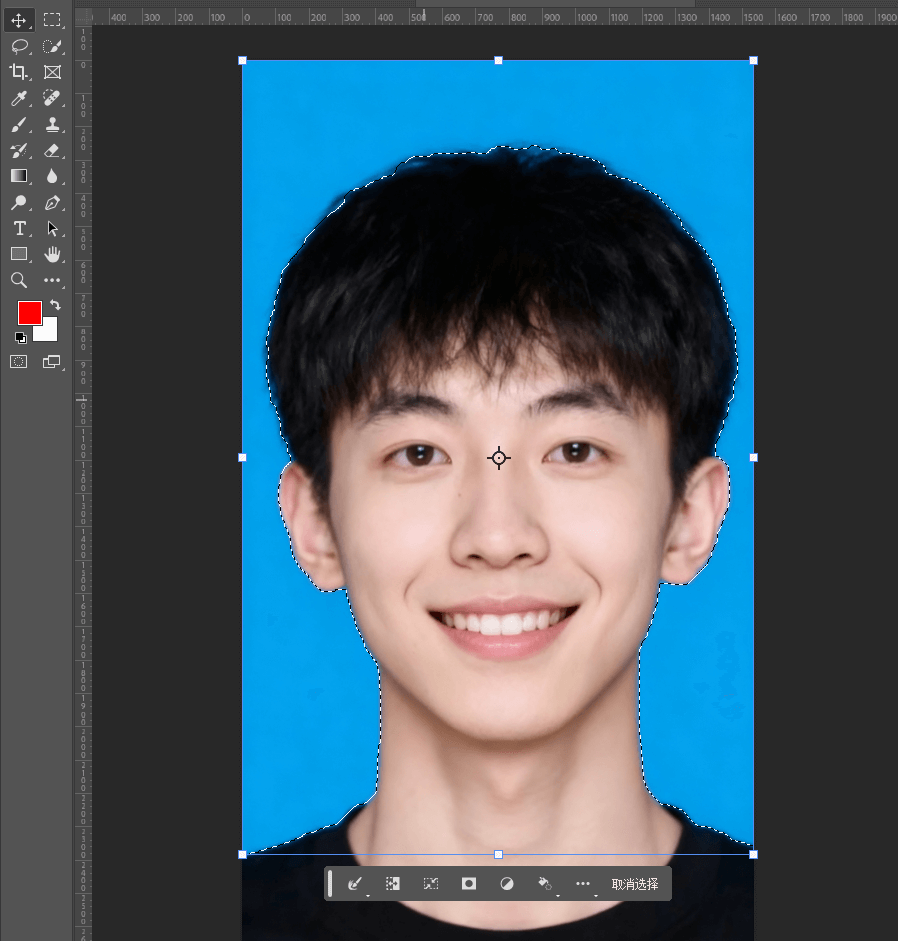Activate the Crop tool
Viewport: 898px width, 941px height.
19,72
